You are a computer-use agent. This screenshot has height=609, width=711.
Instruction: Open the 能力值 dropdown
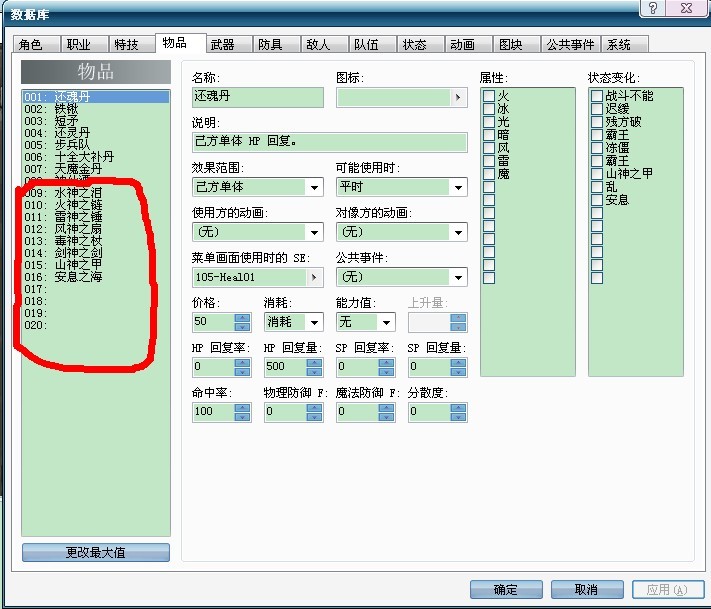[x=386, y=322]
